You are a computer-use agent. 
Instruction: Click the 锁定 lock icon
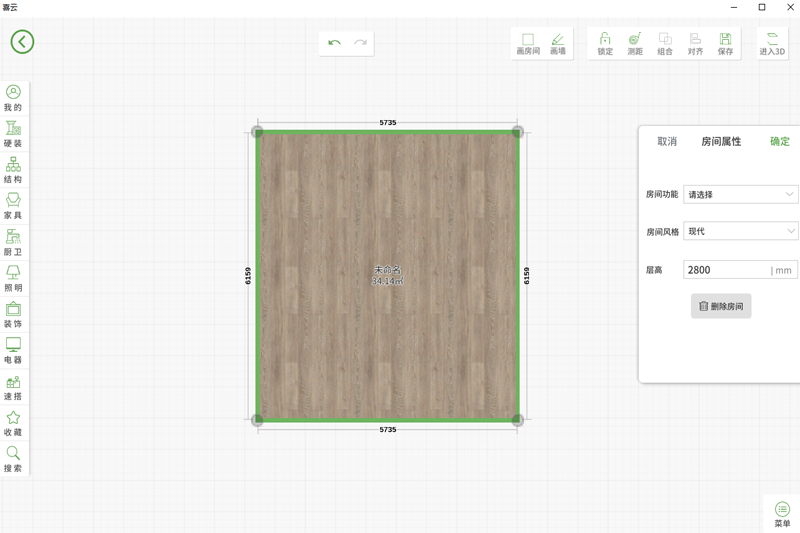(605, 43)
